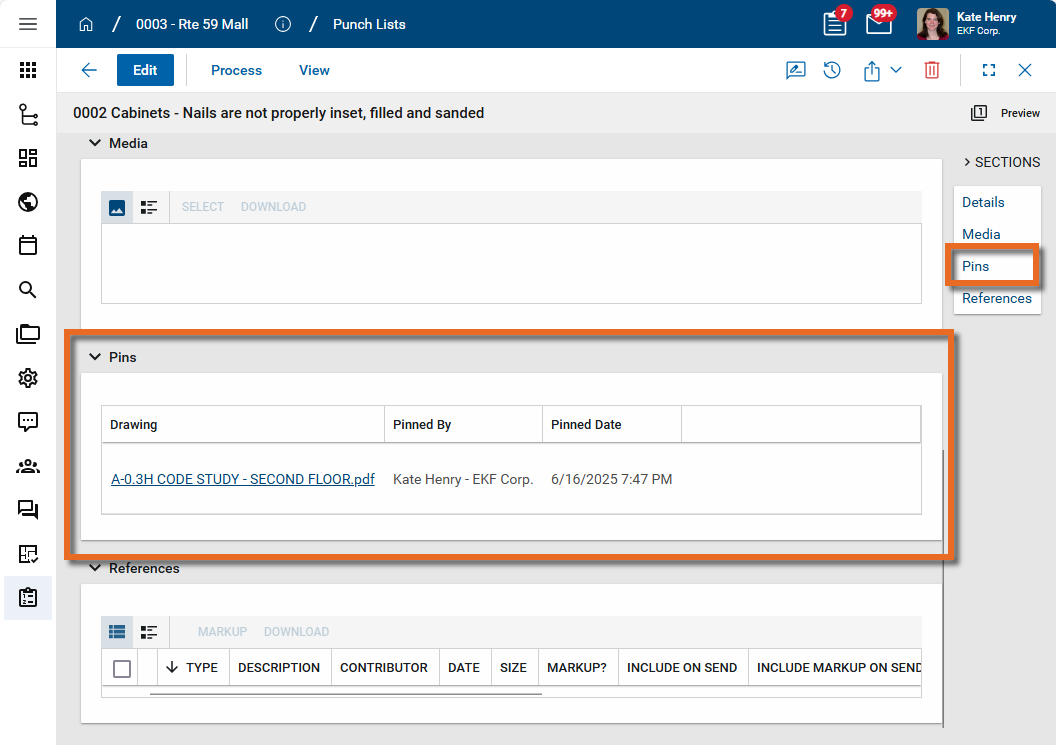Click the globe icon in sidebar
Screen dimensions: 1056x745
[x=28, y=202]
